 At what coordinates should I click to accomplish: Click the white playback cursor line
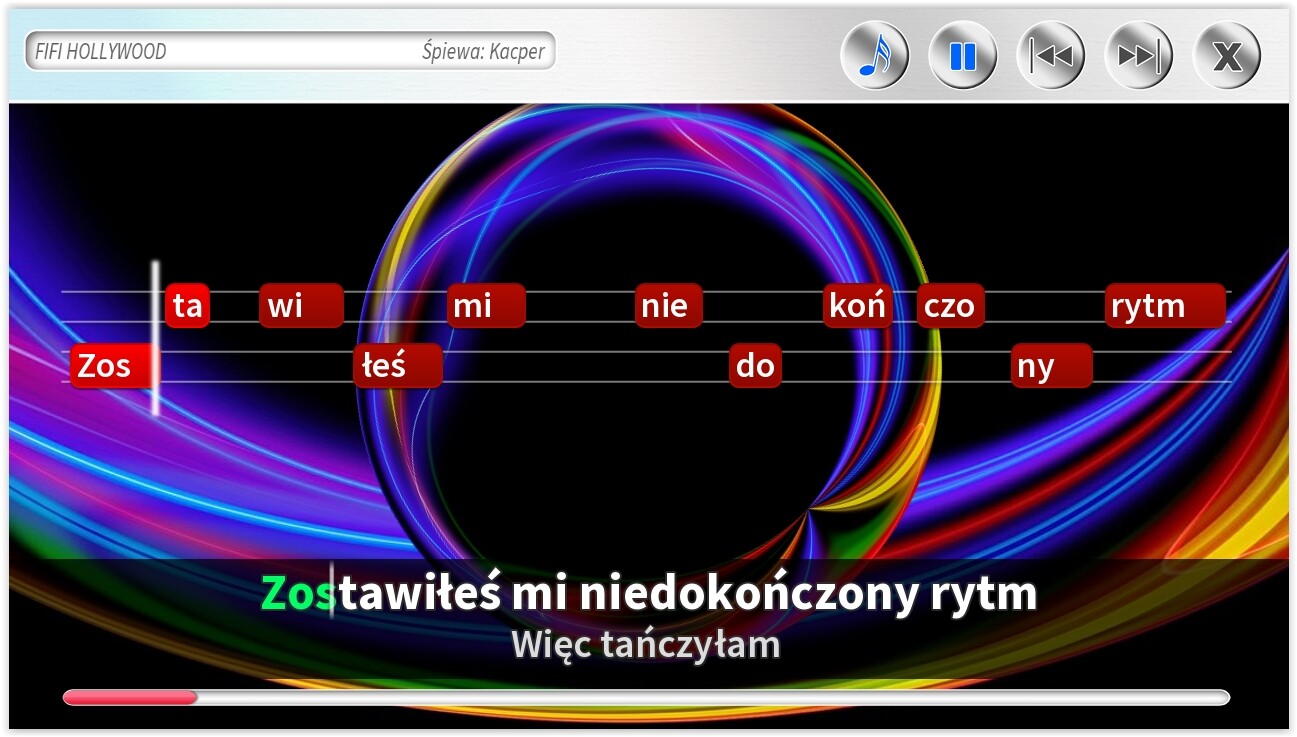click(157, 335)
